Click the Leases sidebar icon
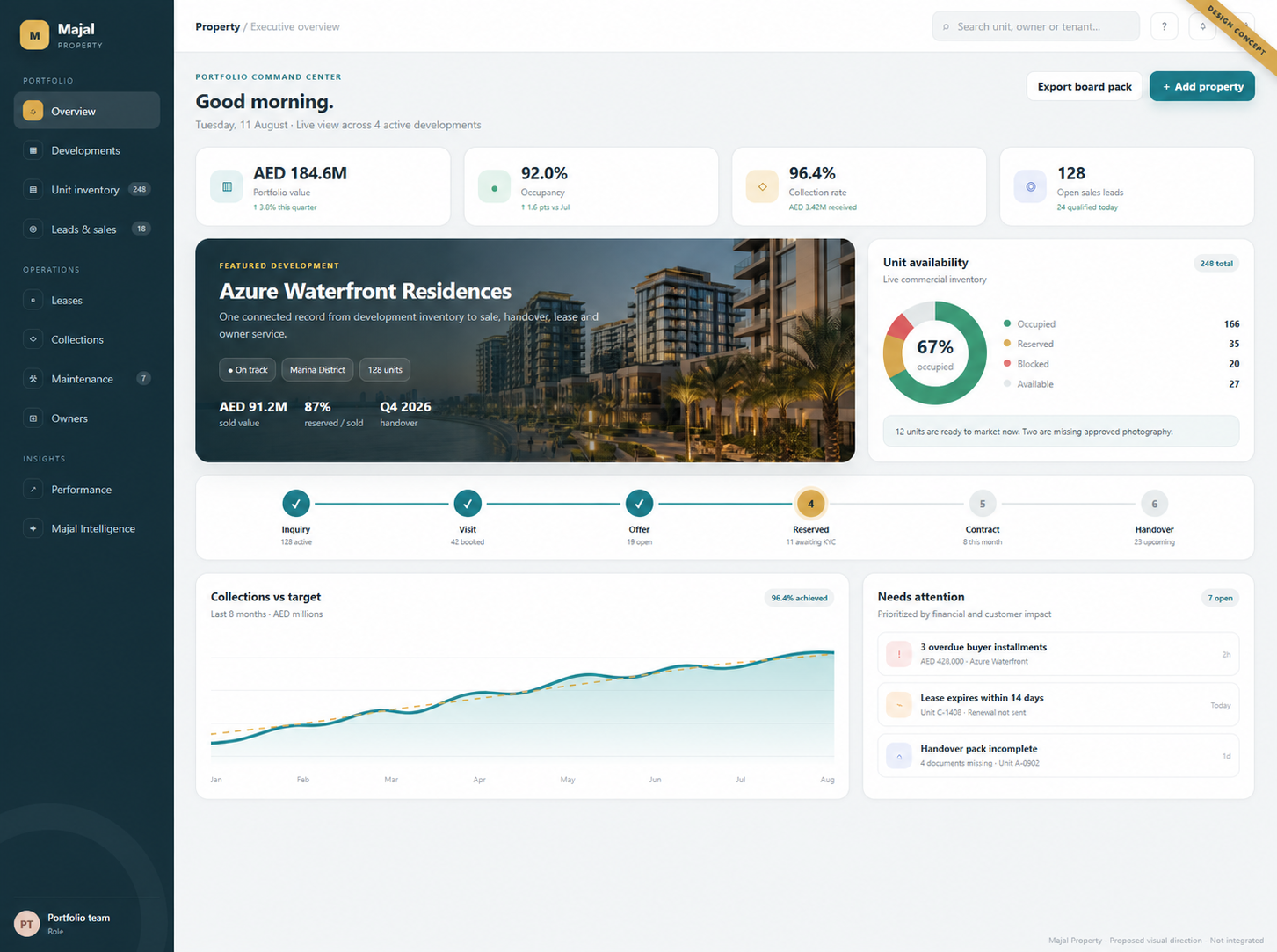 (x=33, y=300)
